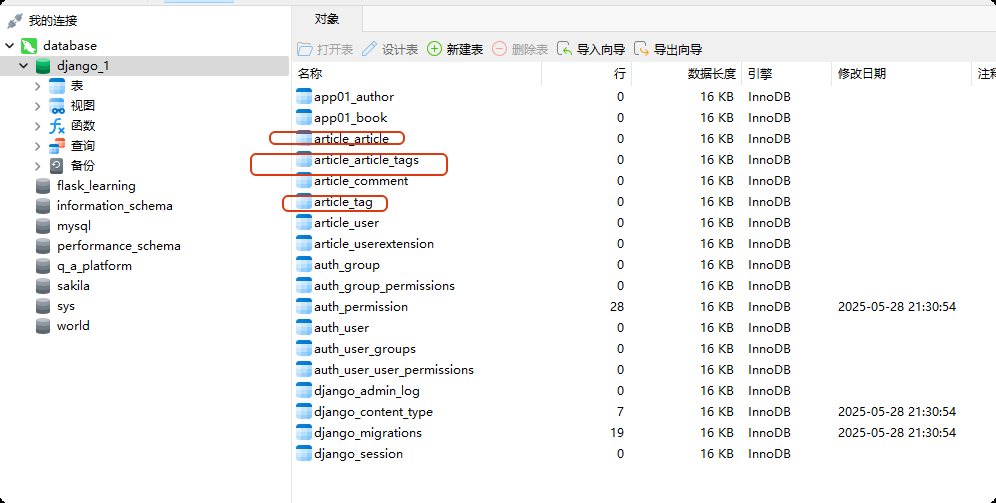Sort by the 名称 column header
Screen dimensions: 996x503
click(417, 74)
